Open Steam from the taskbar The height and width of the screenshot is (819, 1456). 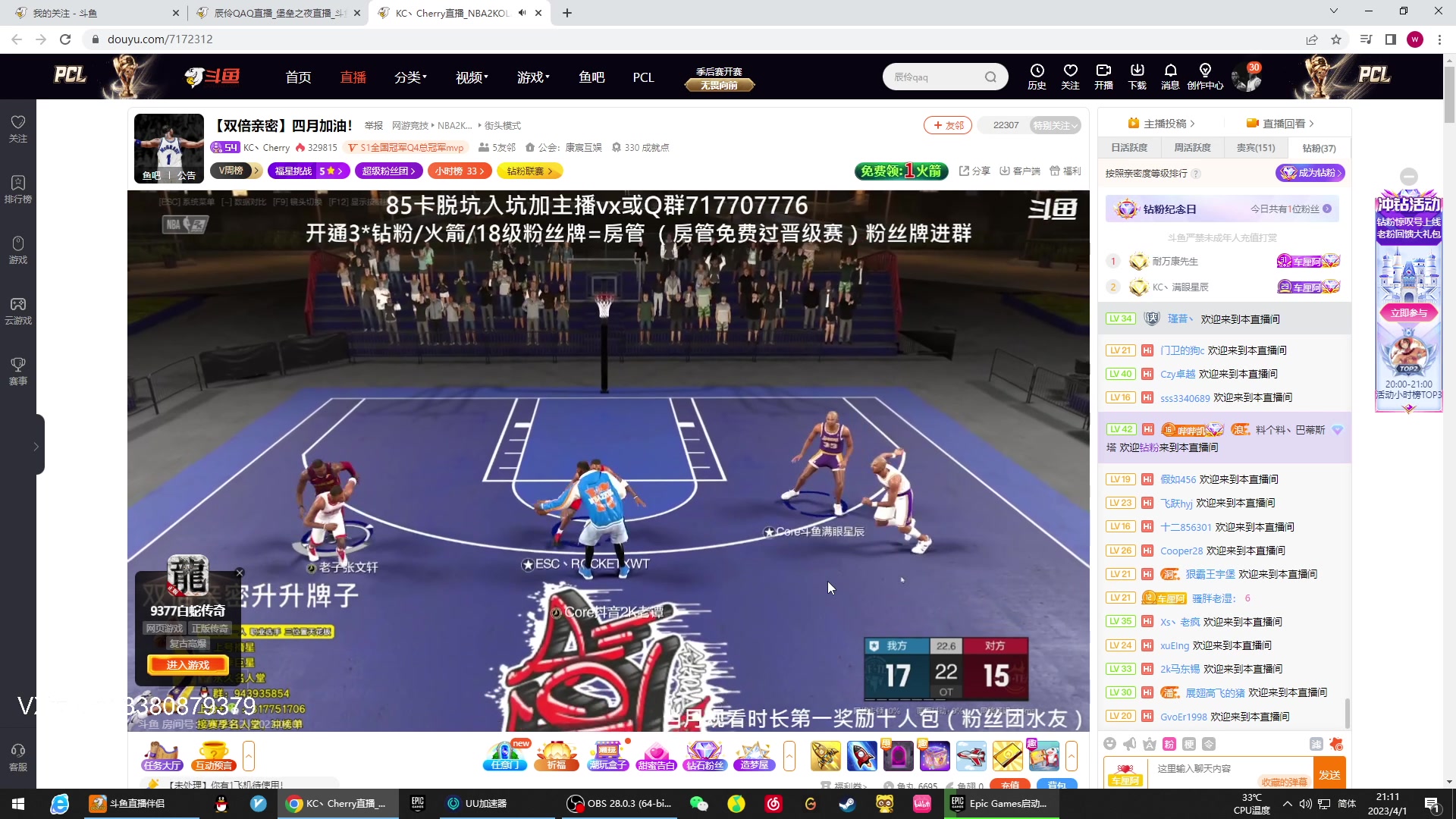[847, 803]
